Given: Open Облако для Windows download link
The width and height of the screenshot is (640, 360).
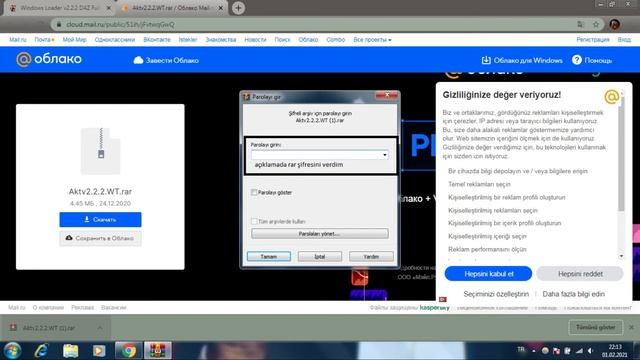Looking at the screenshot, I should (522, 60).
